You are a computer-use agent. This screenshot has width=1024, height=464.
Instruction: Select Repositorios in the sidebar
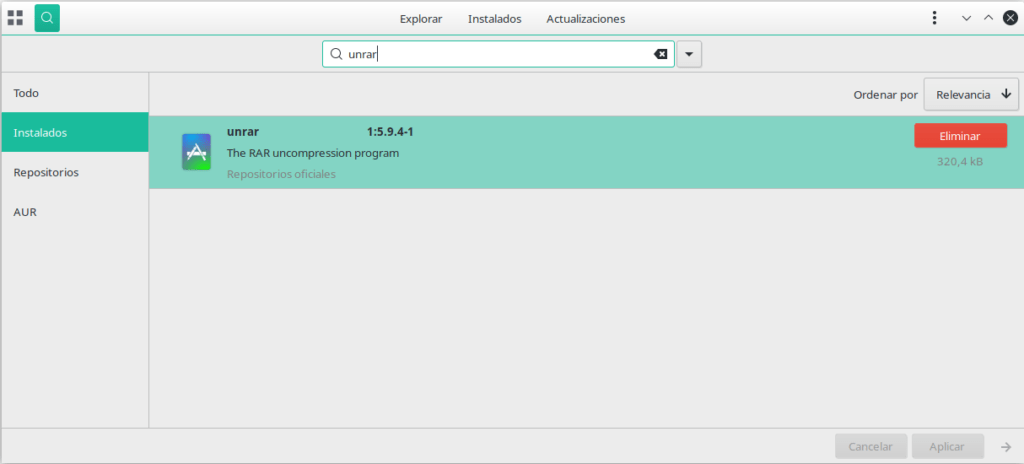[x=74, y=173]
